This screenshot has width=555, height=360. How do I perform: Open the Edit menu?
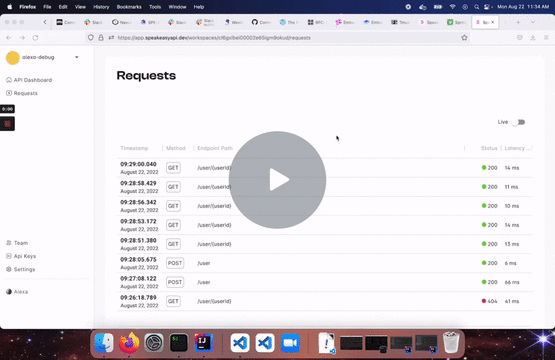pos(63,7)
